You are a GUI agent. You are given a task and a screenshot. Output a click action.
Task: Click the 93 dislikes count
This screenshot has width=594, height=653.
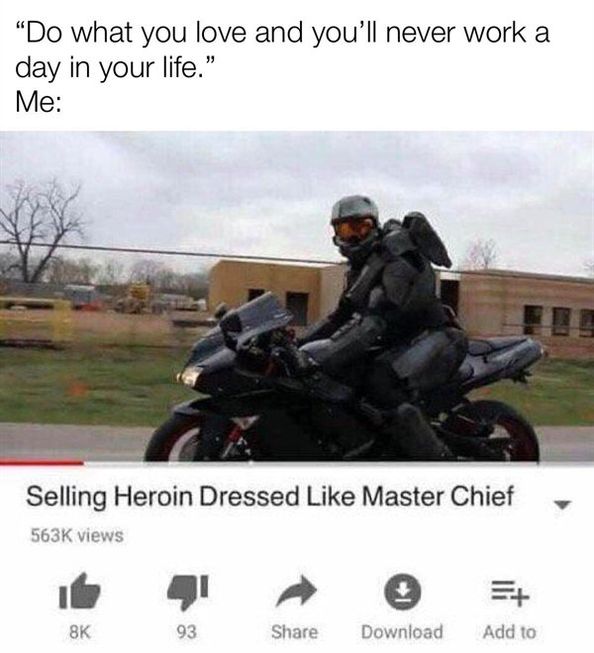187,632
